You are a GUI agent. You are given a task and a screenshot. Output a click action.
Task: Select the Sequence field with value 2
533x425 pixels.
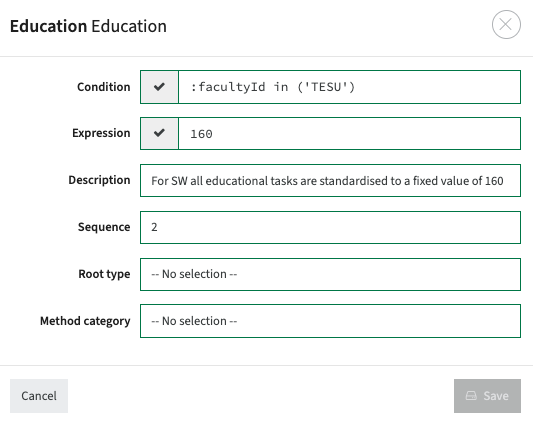point(330,227)
